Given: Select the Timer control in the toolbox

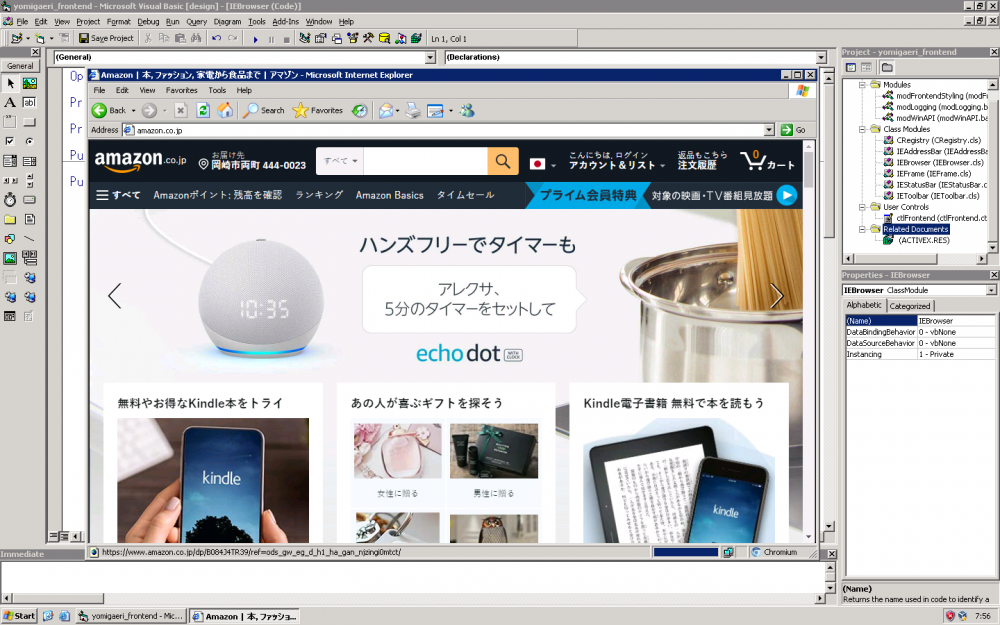Looking at the screenshot, I should point(10,200).
